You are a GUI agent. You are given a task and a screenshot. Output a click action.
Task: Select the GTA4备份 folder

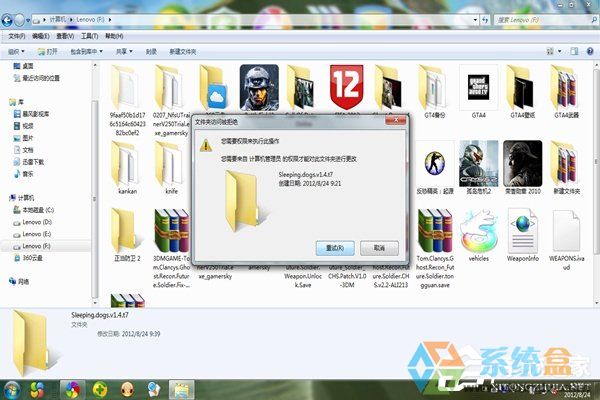pos(435,92)
